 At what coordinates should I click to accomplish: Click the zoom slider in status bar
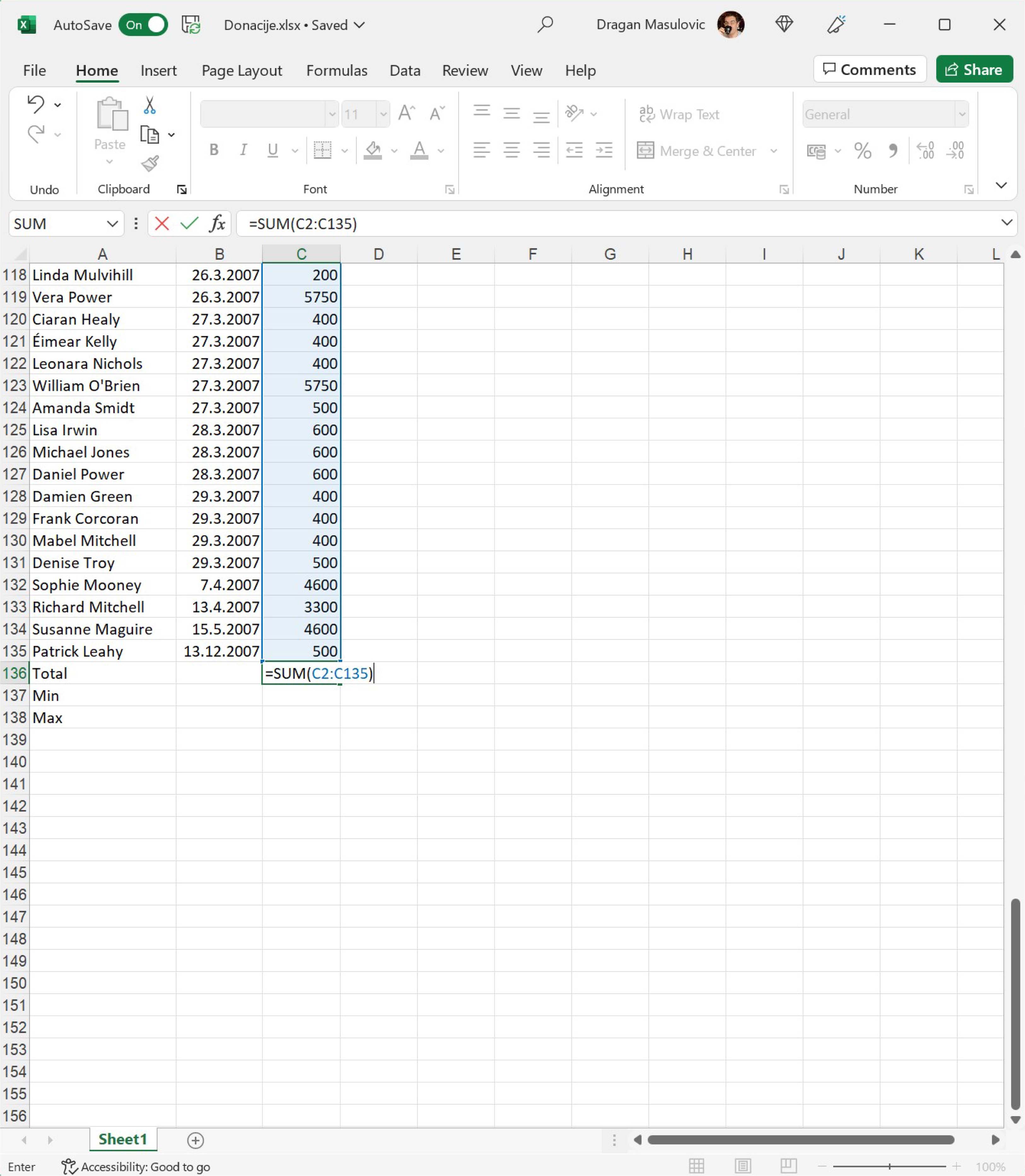[889, 1166]
